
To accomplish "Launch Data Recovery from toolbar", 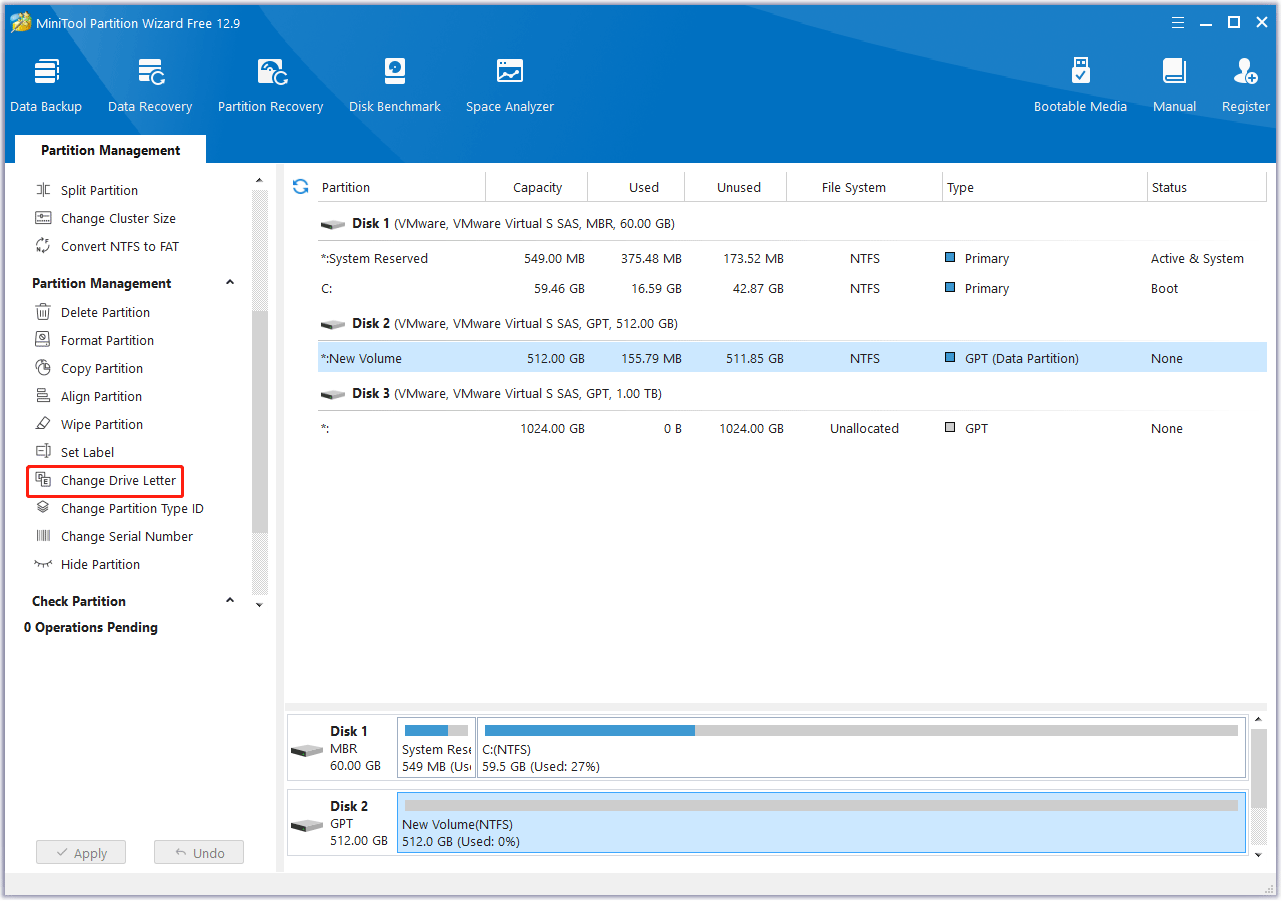I will (150, 85).
